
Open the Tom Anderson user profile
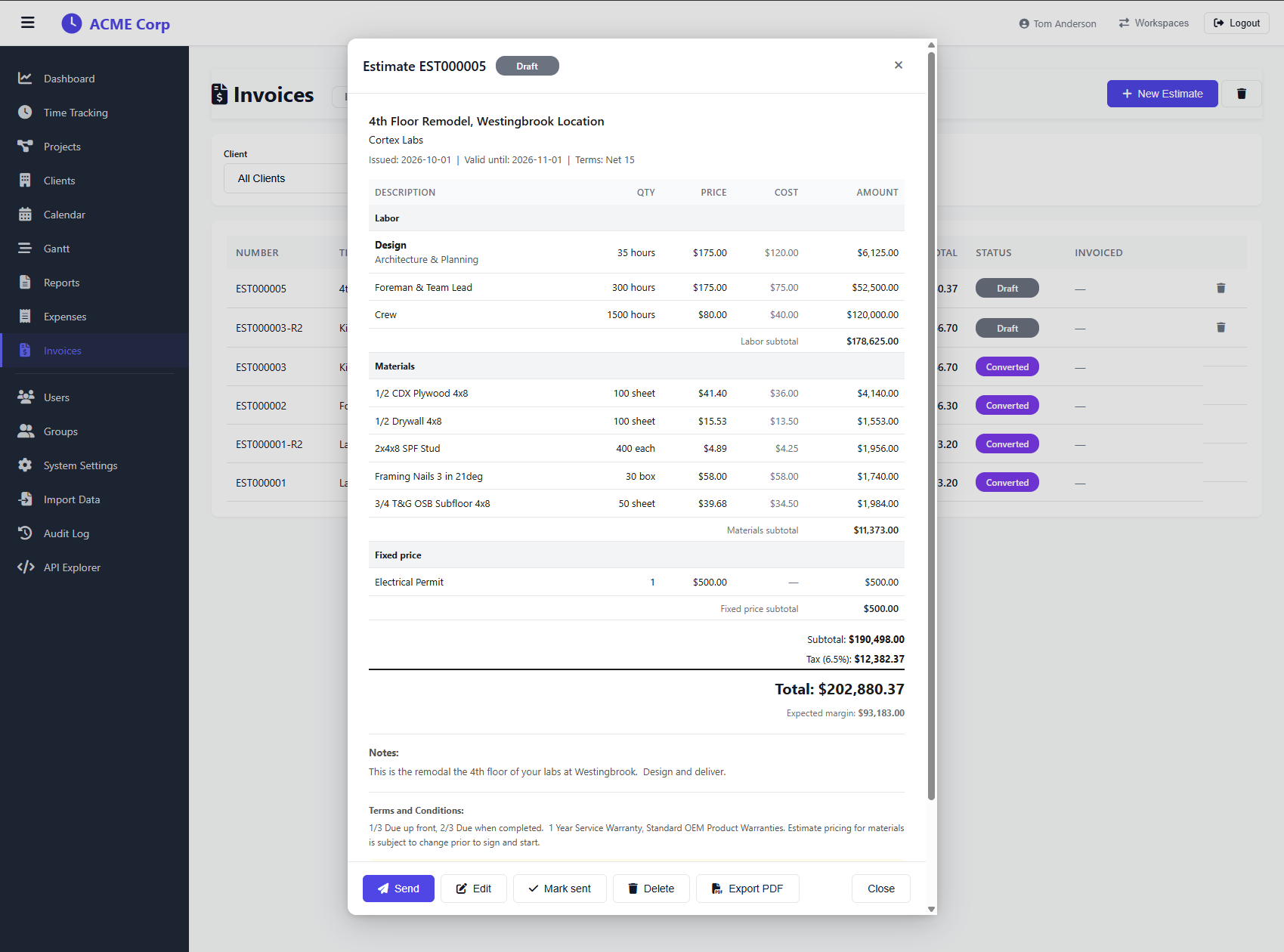pos(1057,23)
